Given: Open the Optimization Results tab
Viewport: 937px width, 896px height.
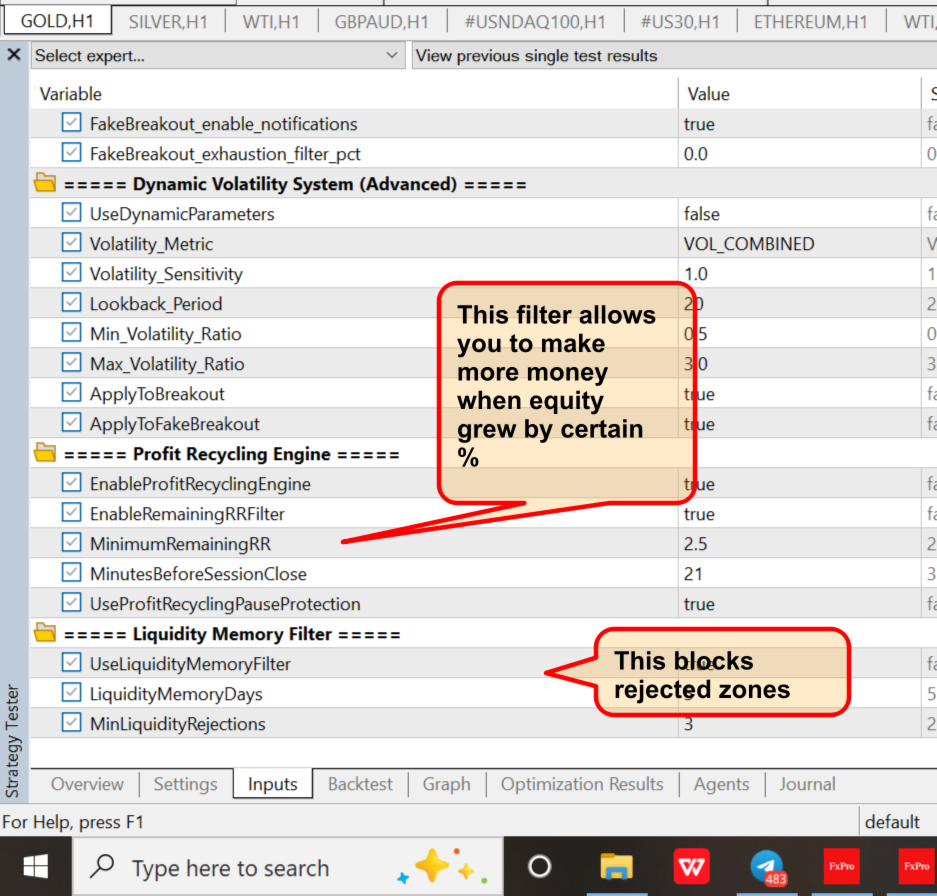Looking at the screenshot, I should point(582,784).
